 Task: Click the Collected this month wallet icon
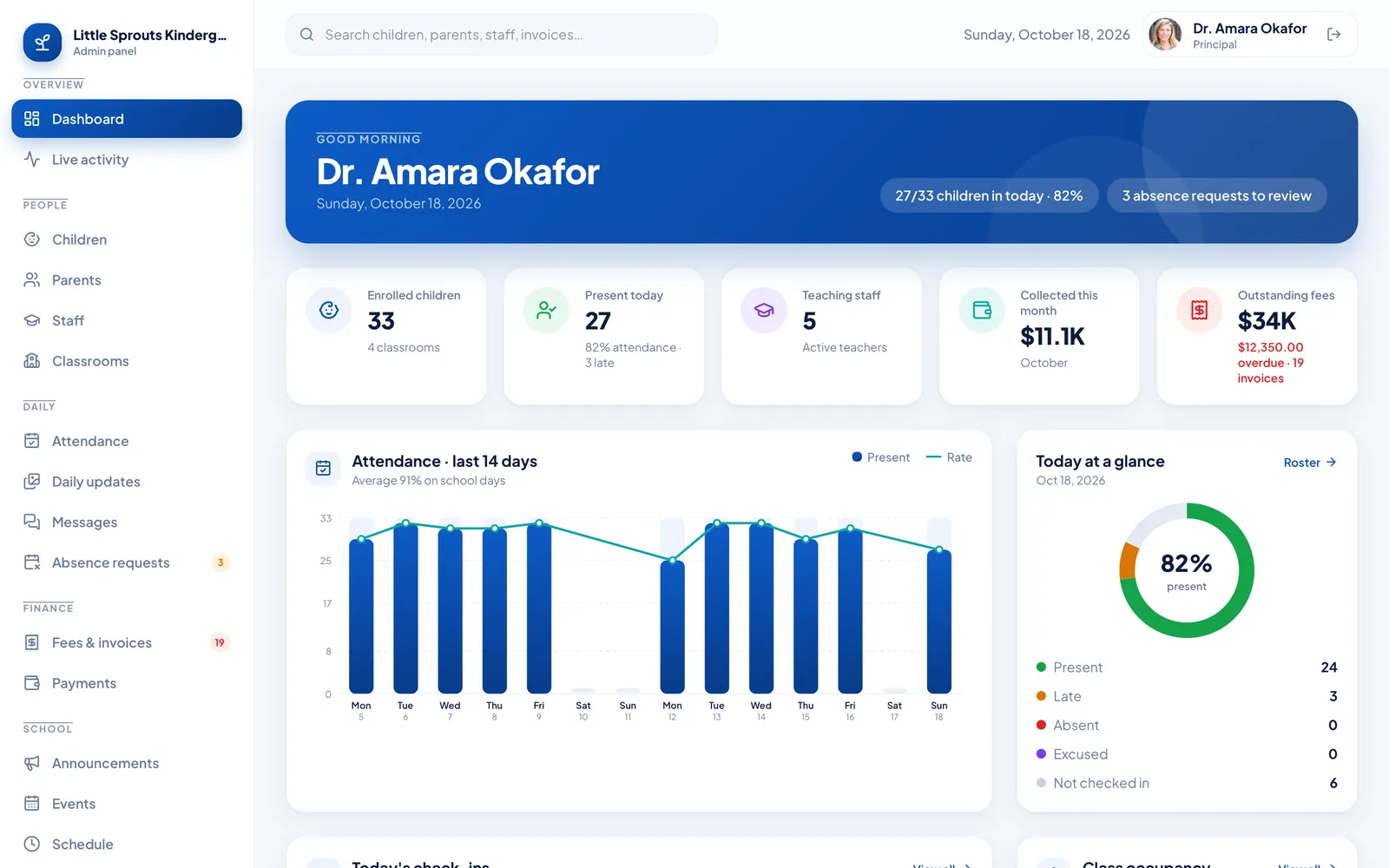[982, 310]
